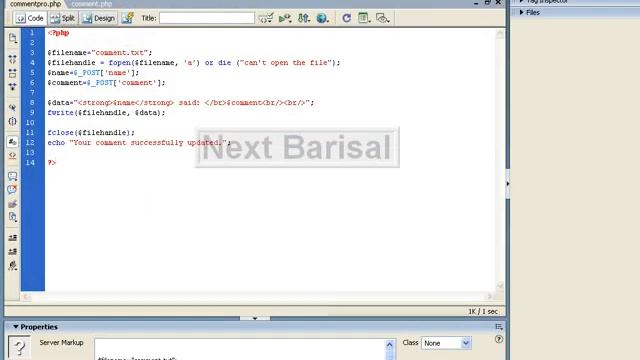Click code editor scroll down arrow
Image resolution: width=640 pixels, height=360 pixels.
click(500, 286)
